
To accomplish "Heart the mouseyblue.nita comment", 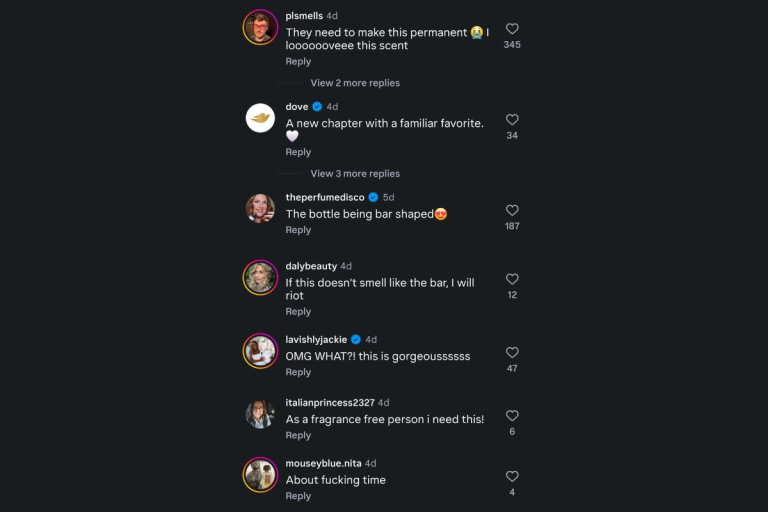I will (512, 476).
